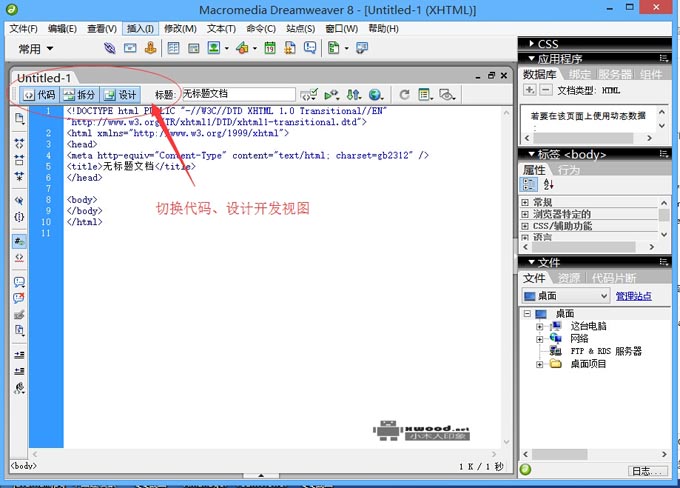
Task: Open the File Management icon
Action: pyautogui.click(x=353, y=95)
